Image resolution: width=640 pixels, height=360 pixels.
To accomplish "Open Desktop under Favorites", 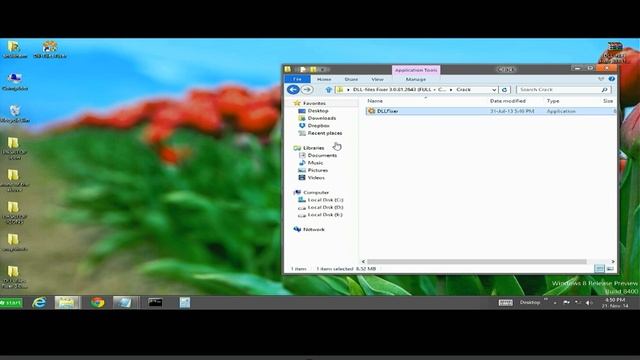I will point(318,111).
